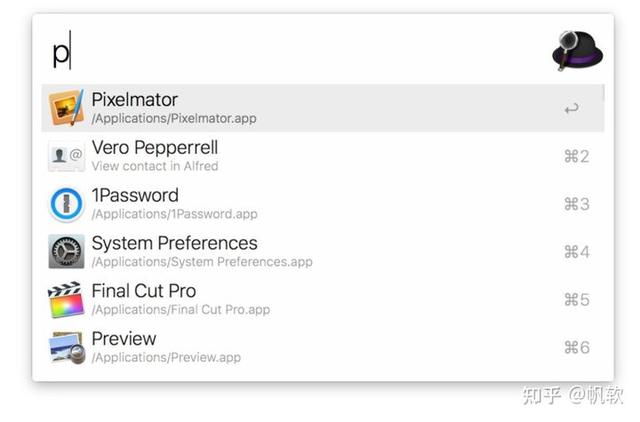
Task: Launch 1Password from the results
Action: pyautogui.click(x=323, y=204)
